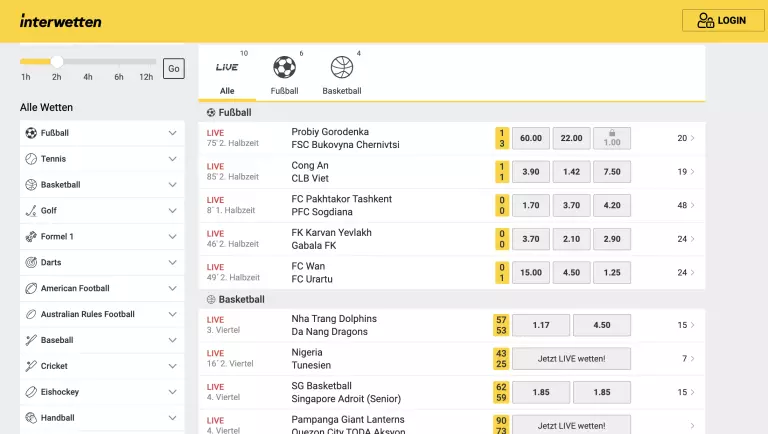This screenshot has height=434, width=768.
Task: Click Jetzt LIVE wetten for Nigeria vs Tunesien
Action: click(572, 359)
